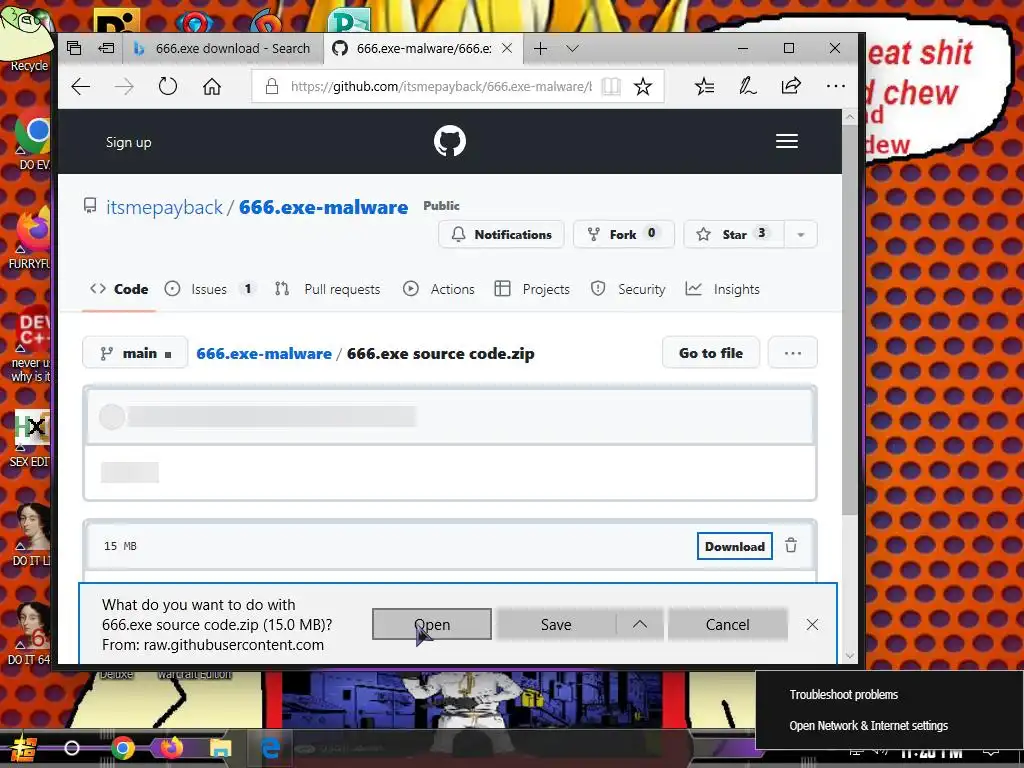The height and width of the screenshot is (768, 1024).
Task: Star the repository
Action: point(733,234)
